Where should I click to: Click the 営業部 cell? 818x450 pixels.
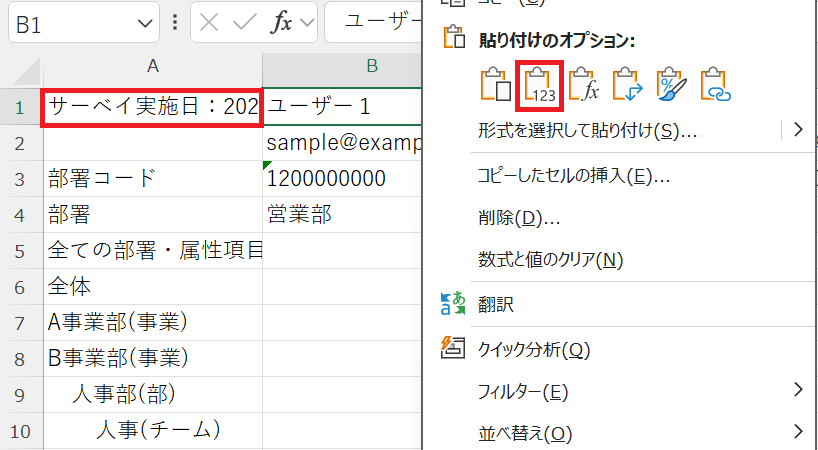click(x=342, y=215)
